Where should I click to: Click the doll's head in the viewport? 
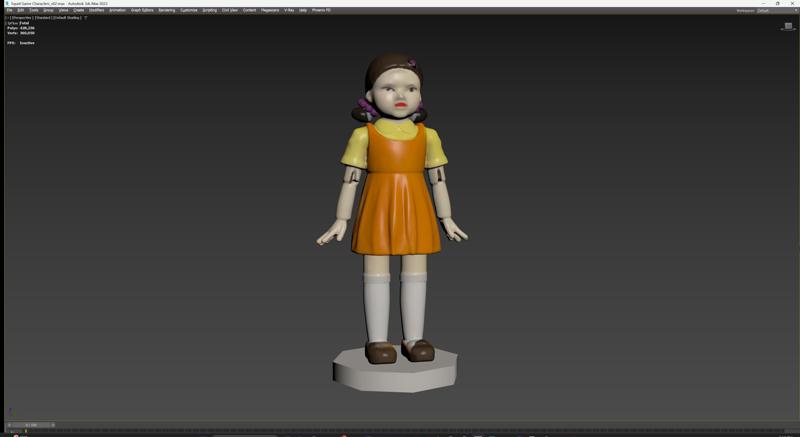(394, 86)
